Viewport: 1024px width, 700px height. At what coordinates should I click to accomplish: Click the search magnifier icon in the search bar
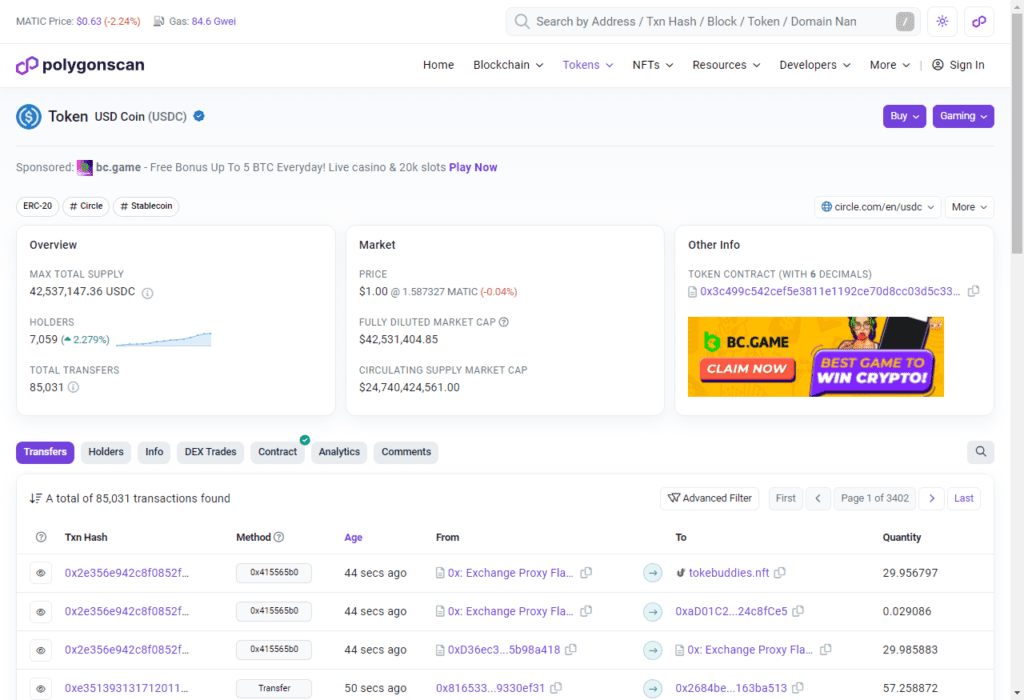click(x=522, y=22)
